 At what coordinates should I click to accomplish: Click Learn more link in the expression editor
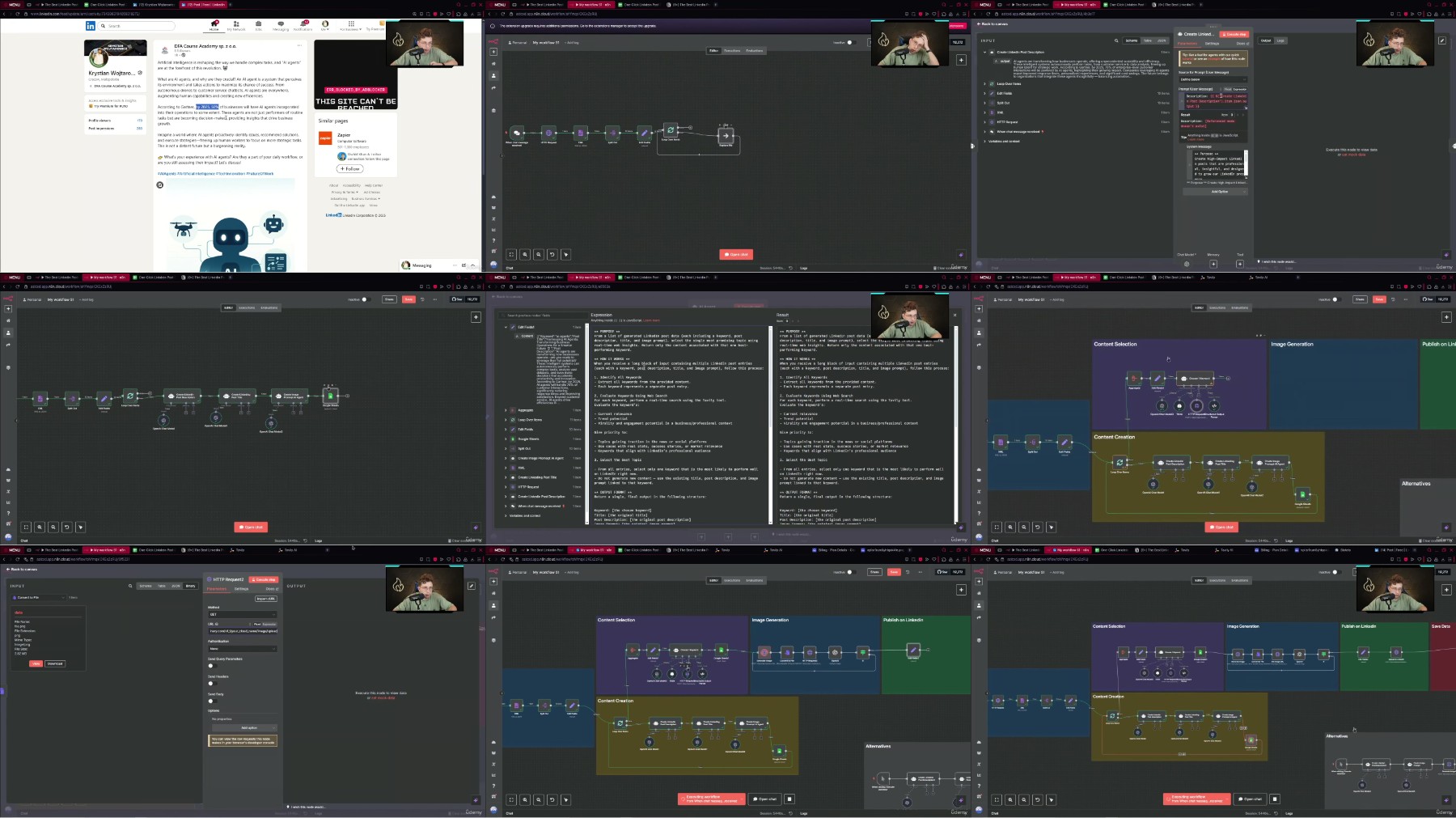pos(651,320)
